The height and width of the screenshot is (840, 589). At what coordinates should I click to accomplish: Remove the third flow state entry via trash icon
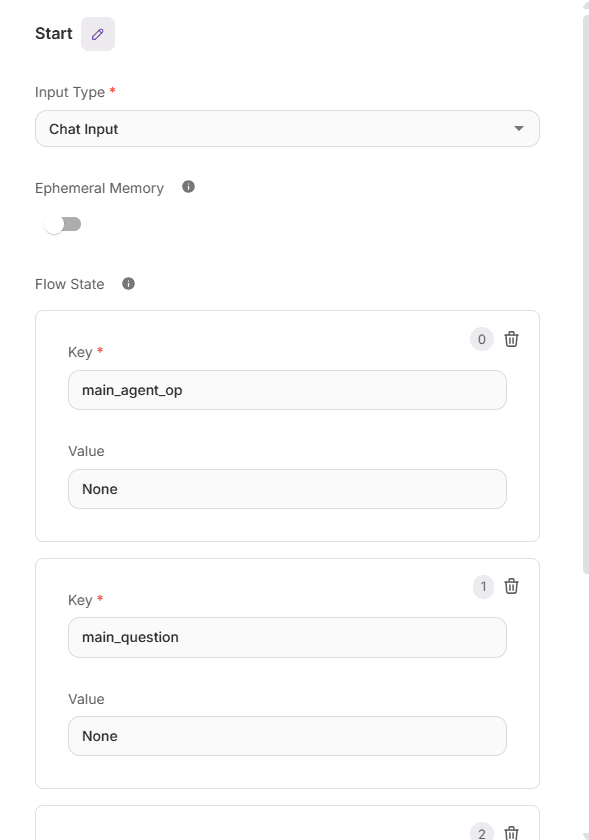(x=511, y=832)
